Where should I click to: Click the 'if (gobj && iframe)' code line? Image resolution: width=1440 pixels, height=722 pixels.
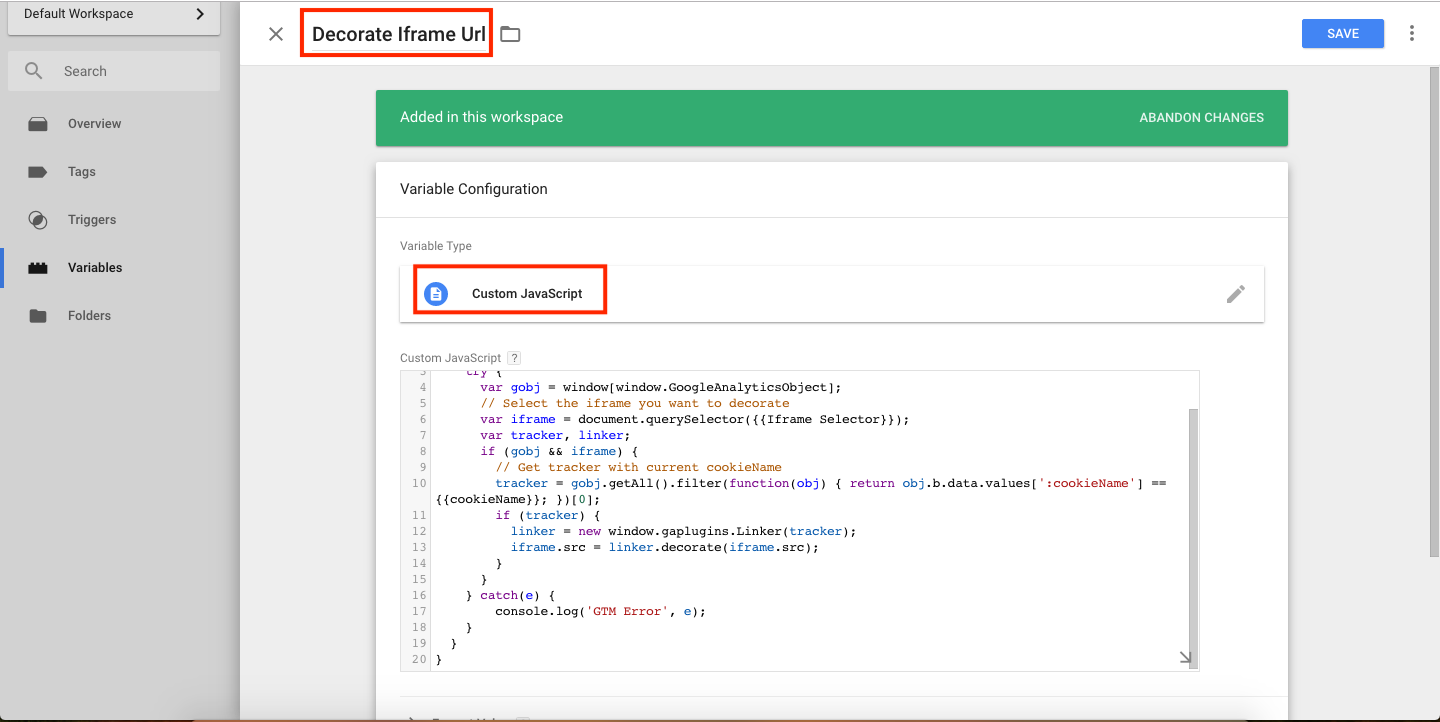click(x=559, y=451)
